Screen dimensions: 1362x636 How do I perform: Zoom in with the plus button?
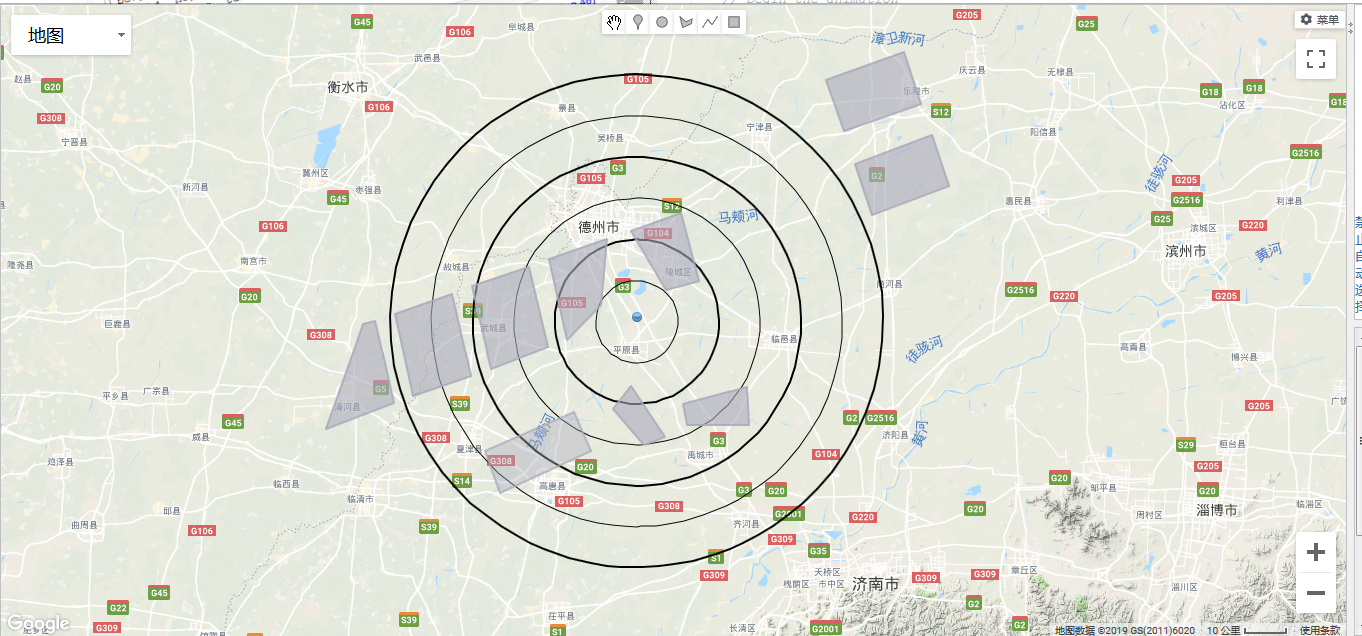[1316, 552]
